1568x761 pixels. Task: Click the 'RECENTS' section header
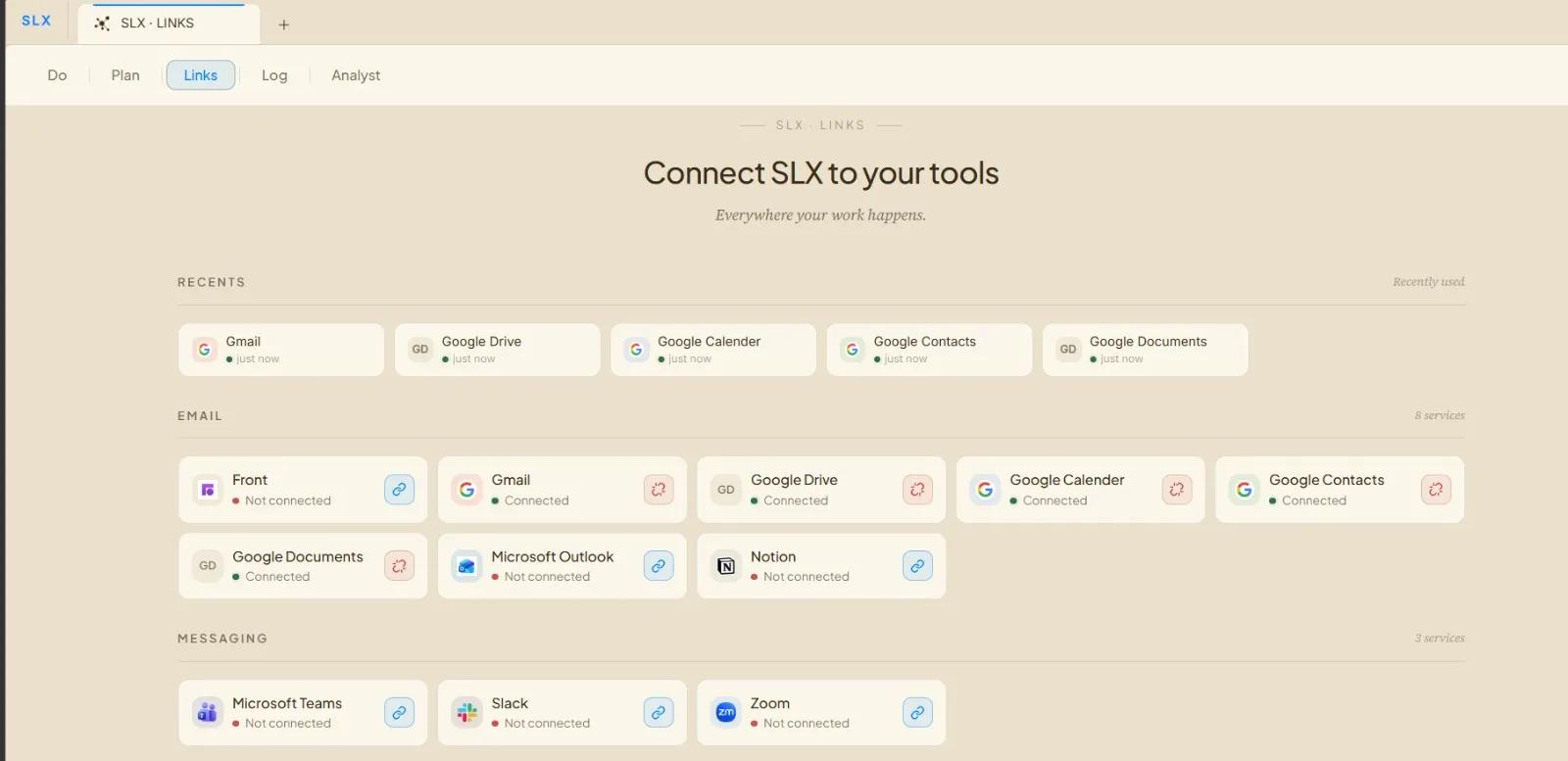212,282
